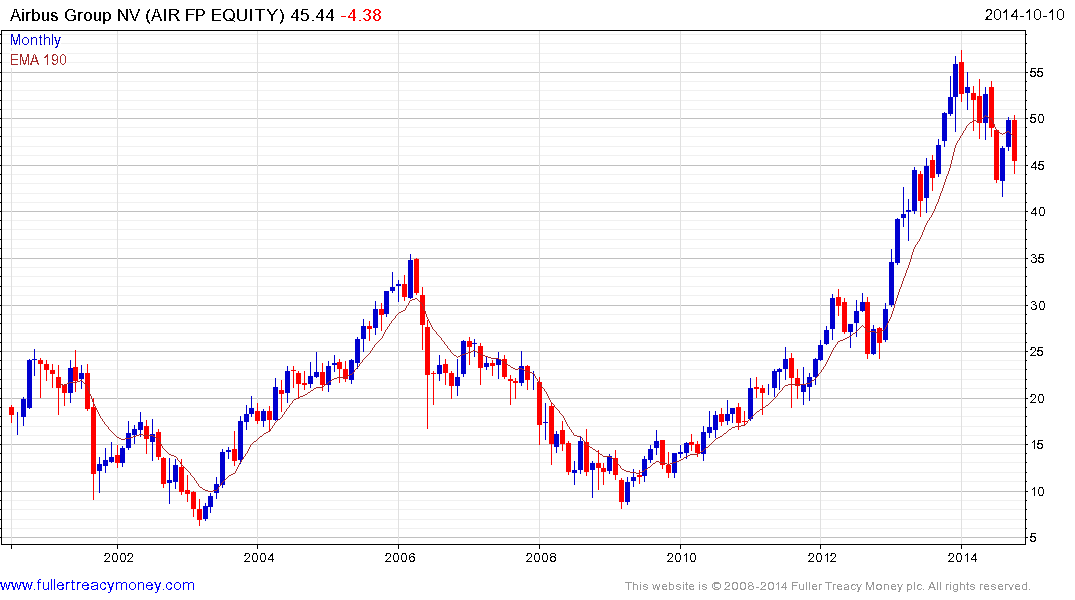
Task: Click the 2010 x-axis label
Action: [x=681, y=557]
